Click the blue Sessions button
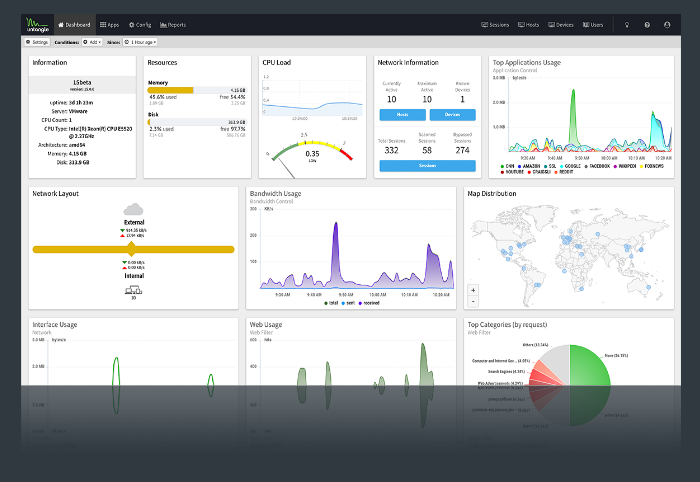This screenshot has height=482, width=700. pos(428,166)
